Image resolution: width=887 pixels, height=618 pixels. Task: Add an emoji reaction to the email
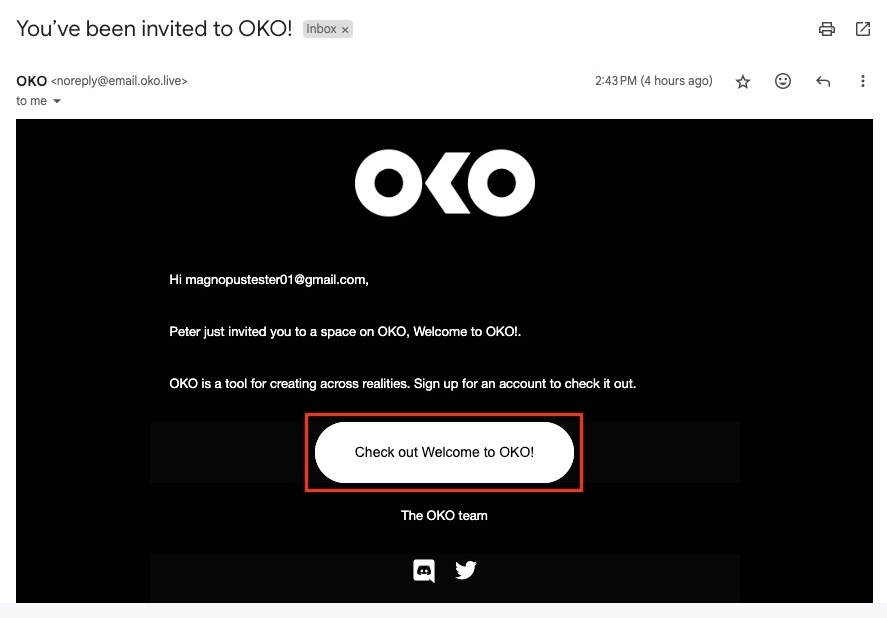tap(783, 81)
